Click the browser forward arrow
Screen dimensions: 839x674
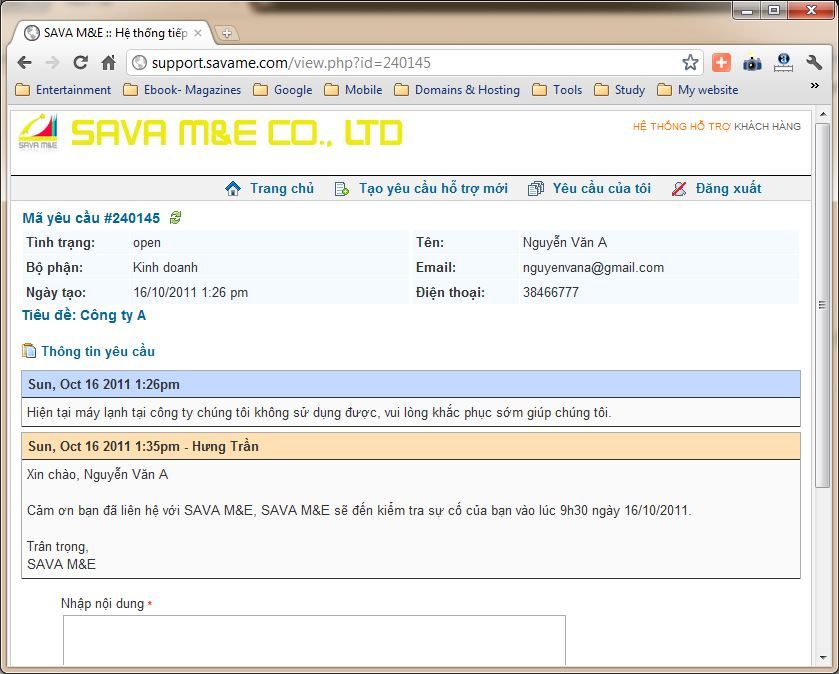coord(52,63)
